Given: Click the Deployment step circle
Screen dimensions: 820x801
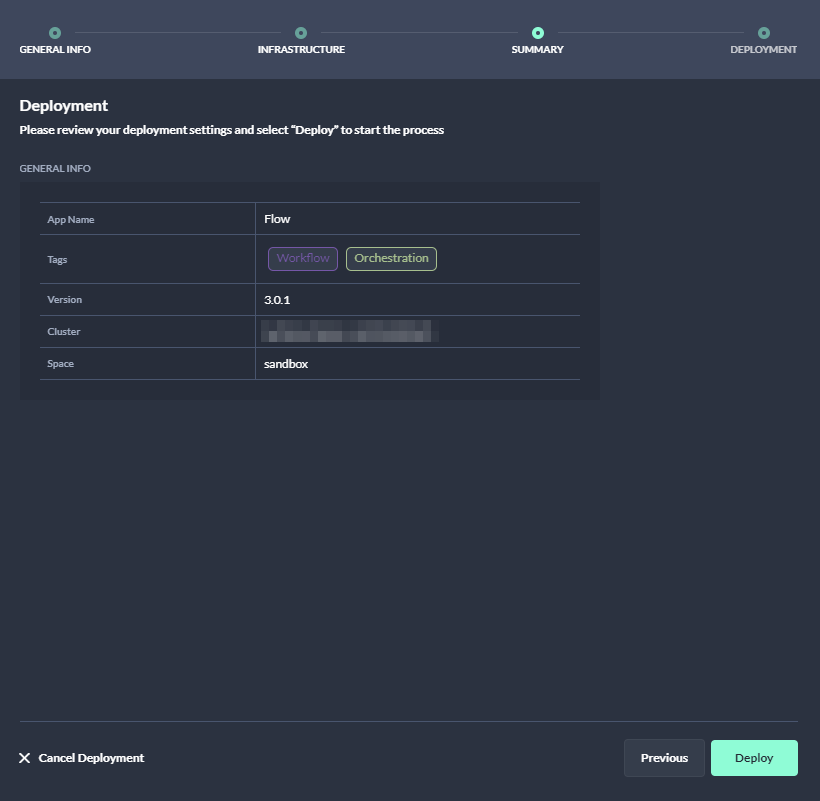Looking at the screenshot, I should [x=764, y=33].
